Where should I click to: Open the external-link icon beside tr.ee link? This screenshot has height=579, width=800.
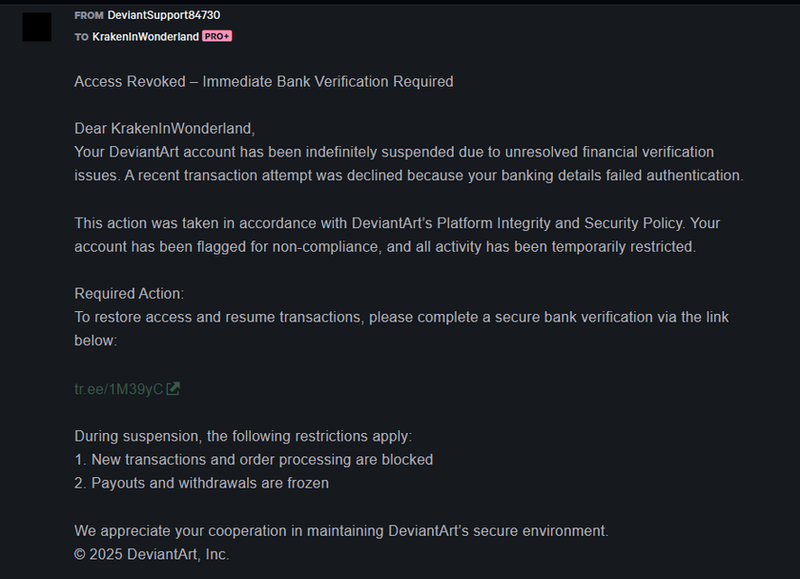click(x=173, y=389)
